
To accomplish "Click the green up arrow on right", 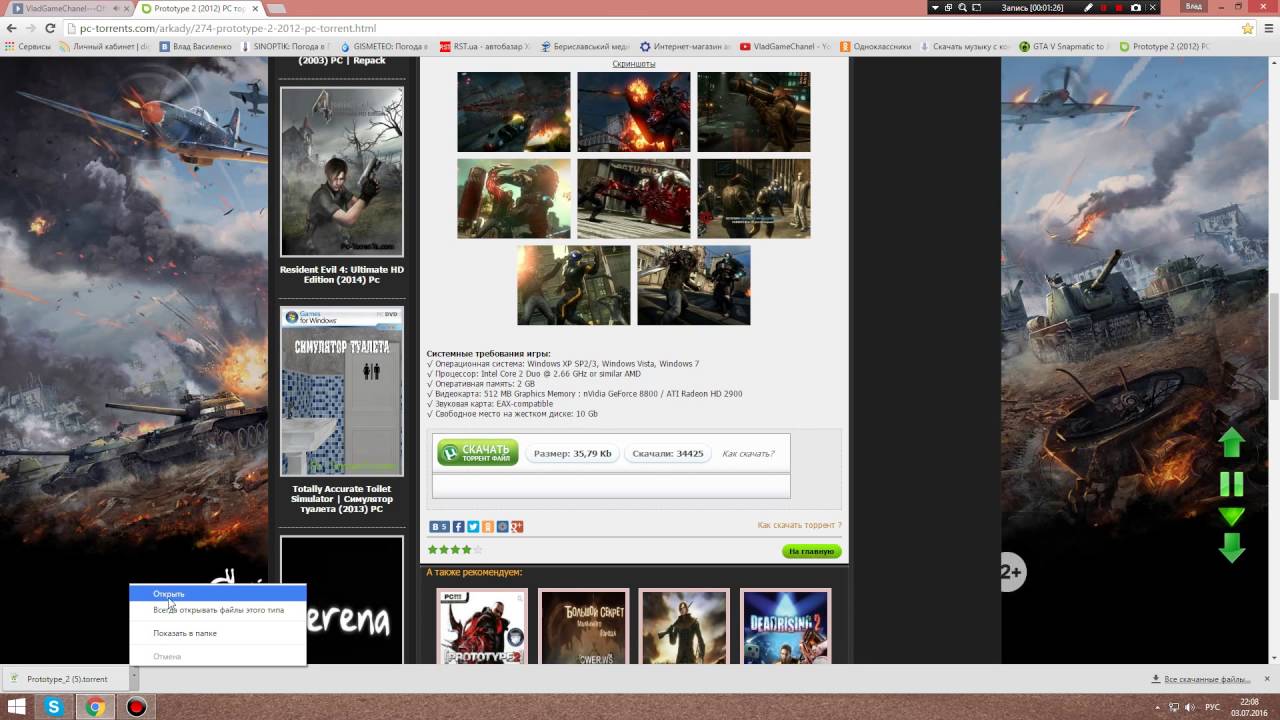I will (x=1232, y=443).
